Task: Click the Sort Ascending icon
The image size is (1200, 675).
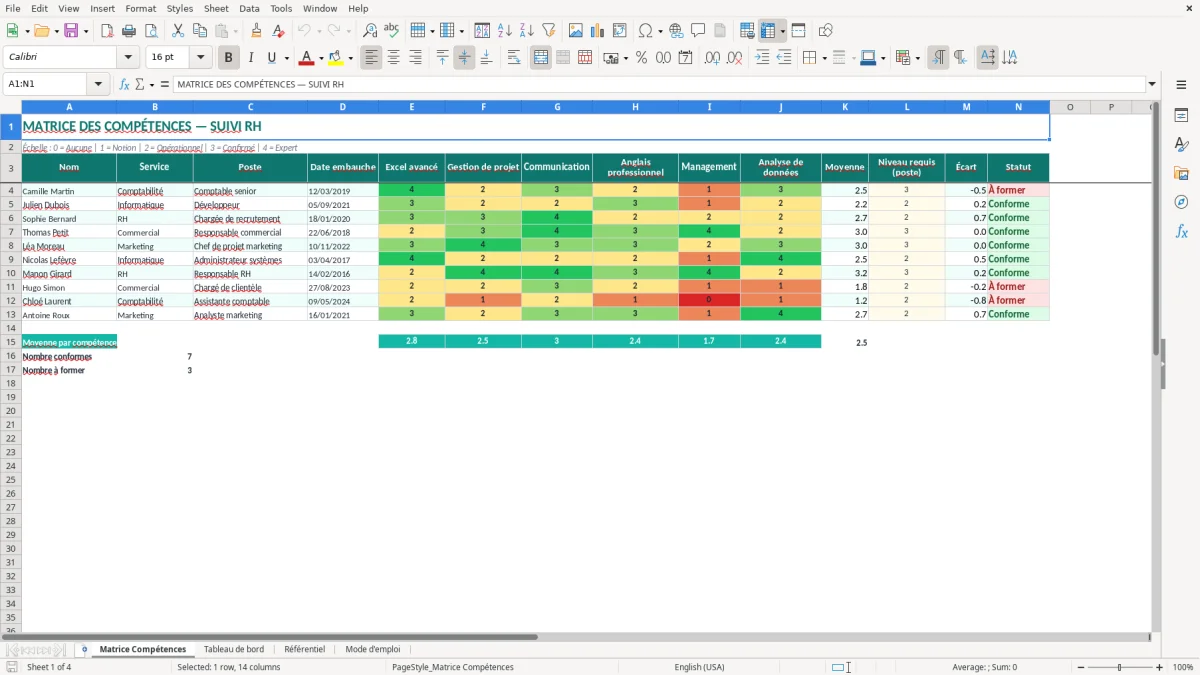Action: tap(505, 30)
